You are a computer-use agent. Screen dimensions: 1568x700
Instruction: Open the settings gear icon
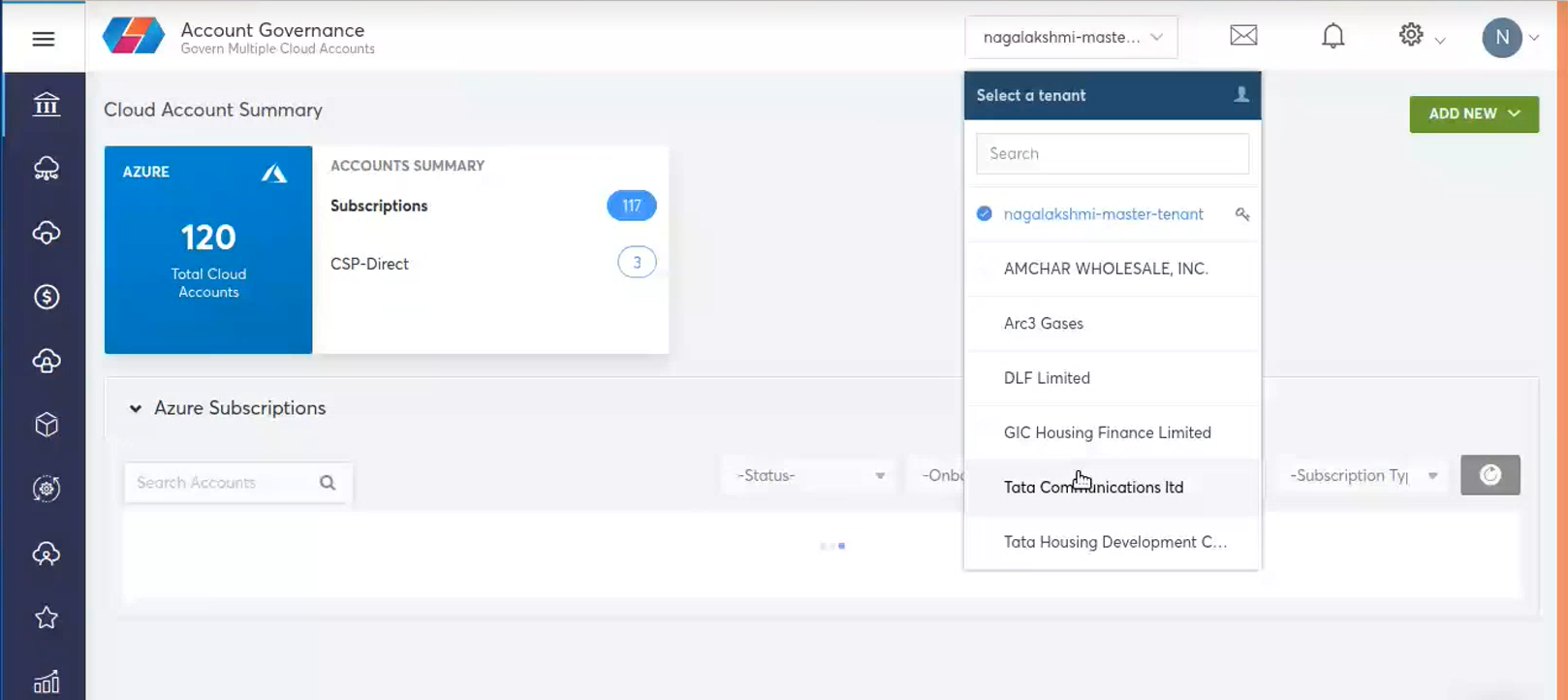(1411, 35)
